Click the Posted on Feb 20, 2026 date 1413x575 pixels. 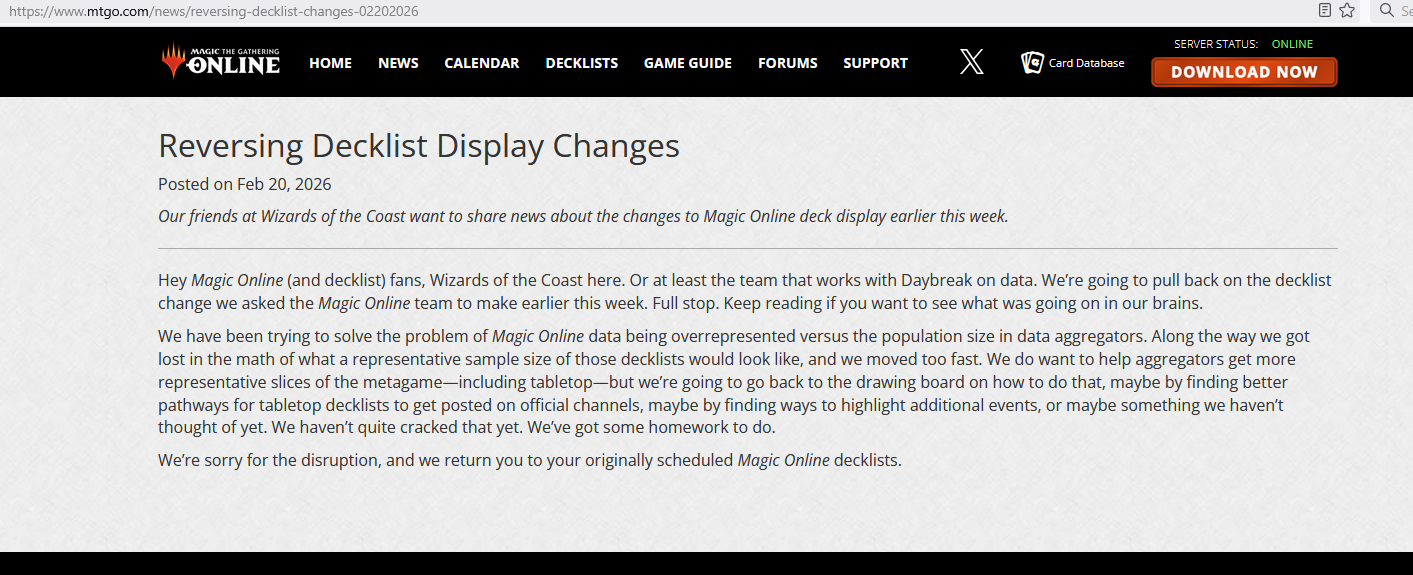pyautogui.click(x=245, y=184)
